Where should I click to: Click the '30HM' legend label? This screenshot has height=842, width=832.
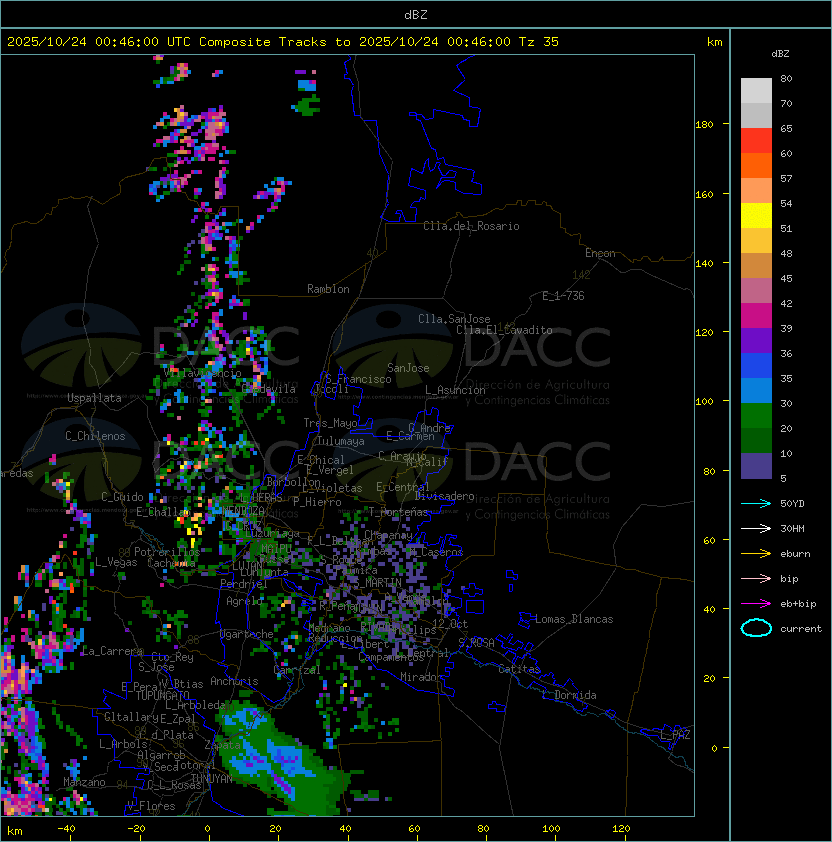792,528
